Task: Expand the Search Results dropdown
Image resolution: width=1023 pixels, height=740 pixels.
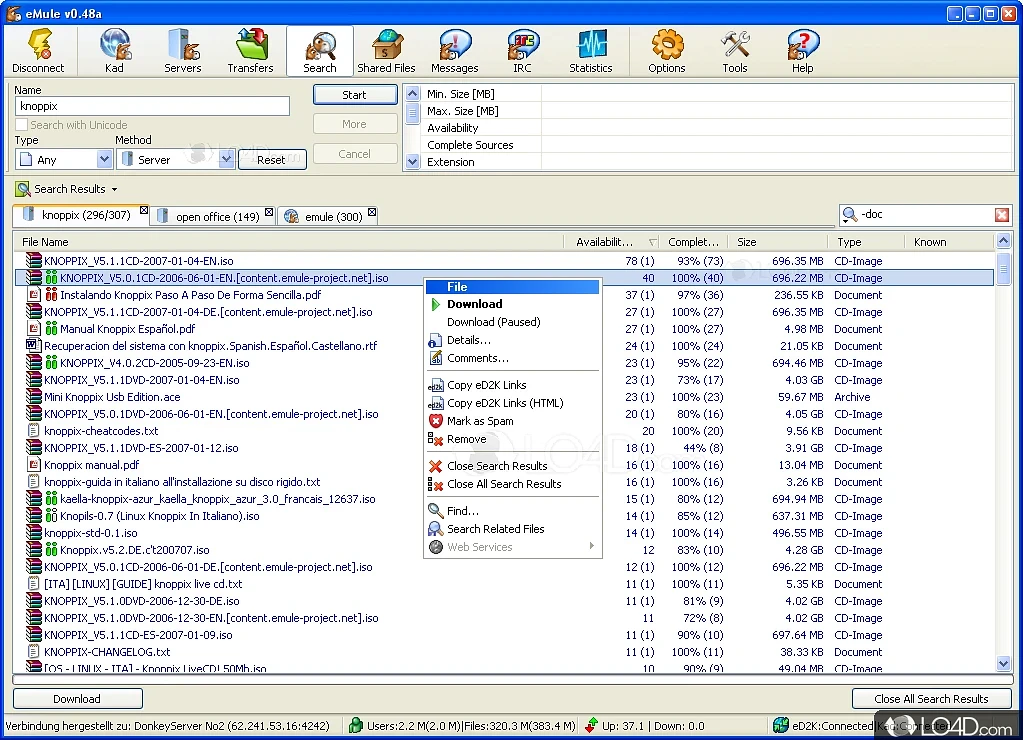Action: (114, 189)
